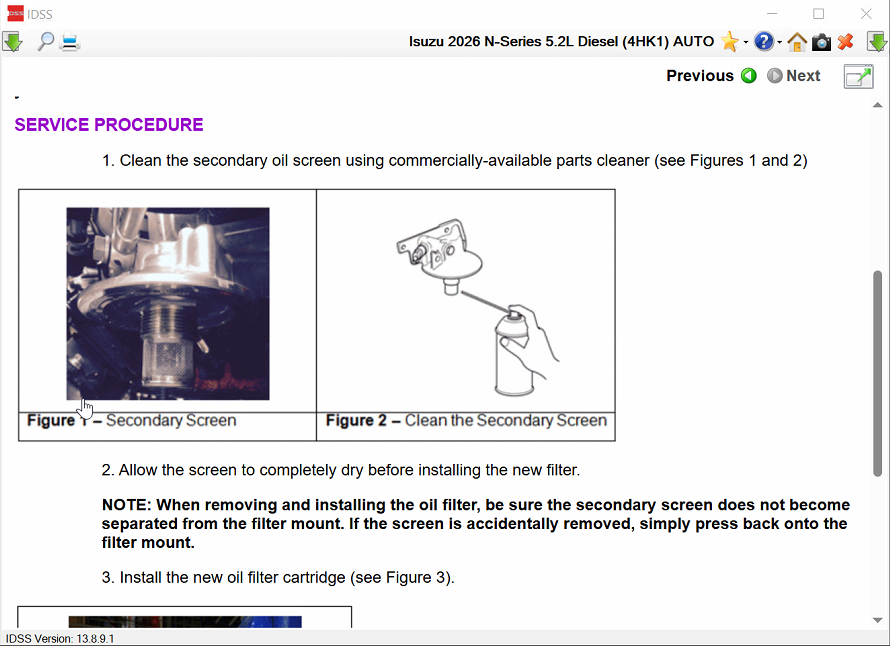Click the Isuzu 2026 N-Series vehicle title
890x646 pixels.
561,42
